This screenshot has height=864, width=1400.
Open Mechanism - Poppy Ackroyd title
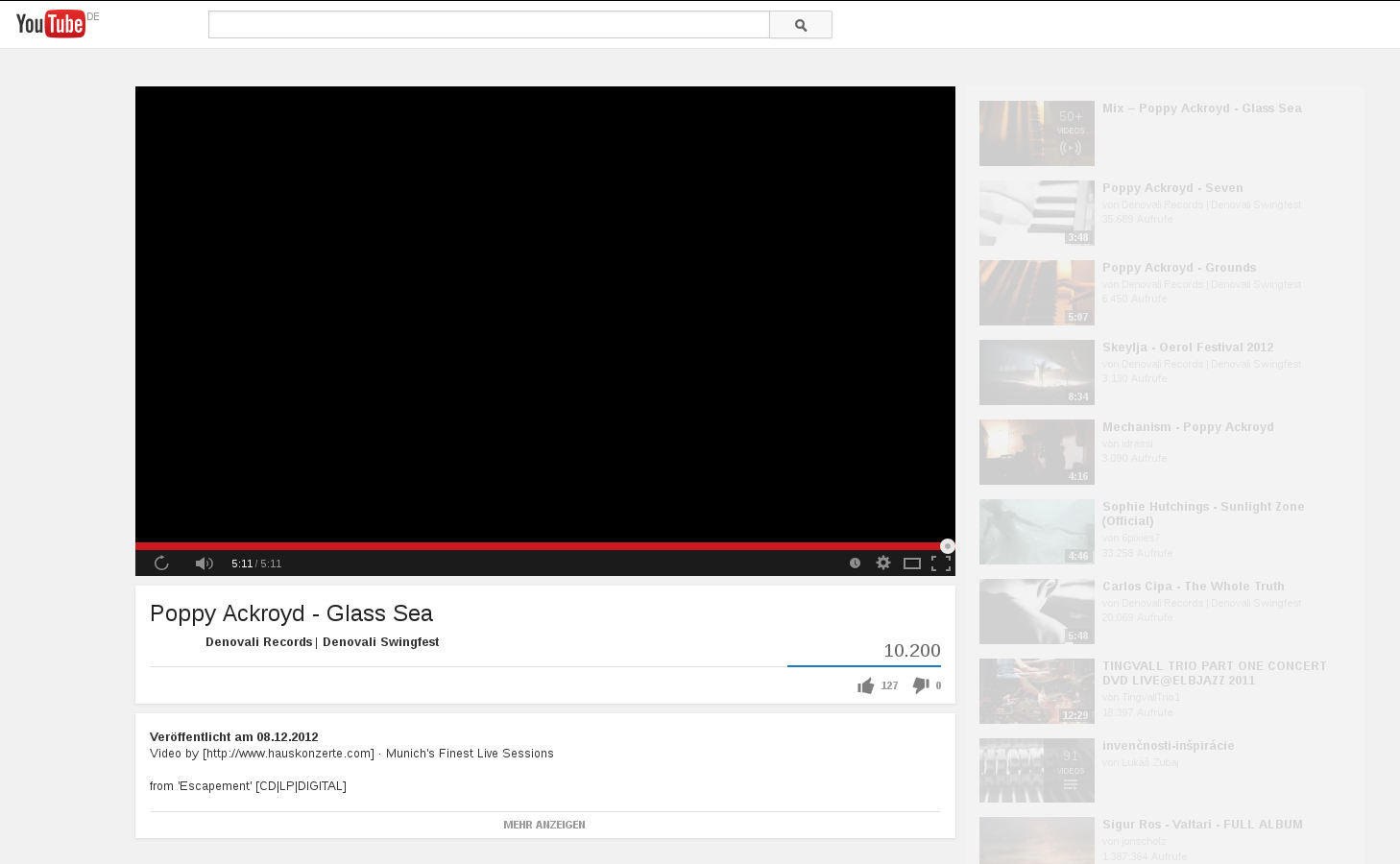coord(1188,427)
